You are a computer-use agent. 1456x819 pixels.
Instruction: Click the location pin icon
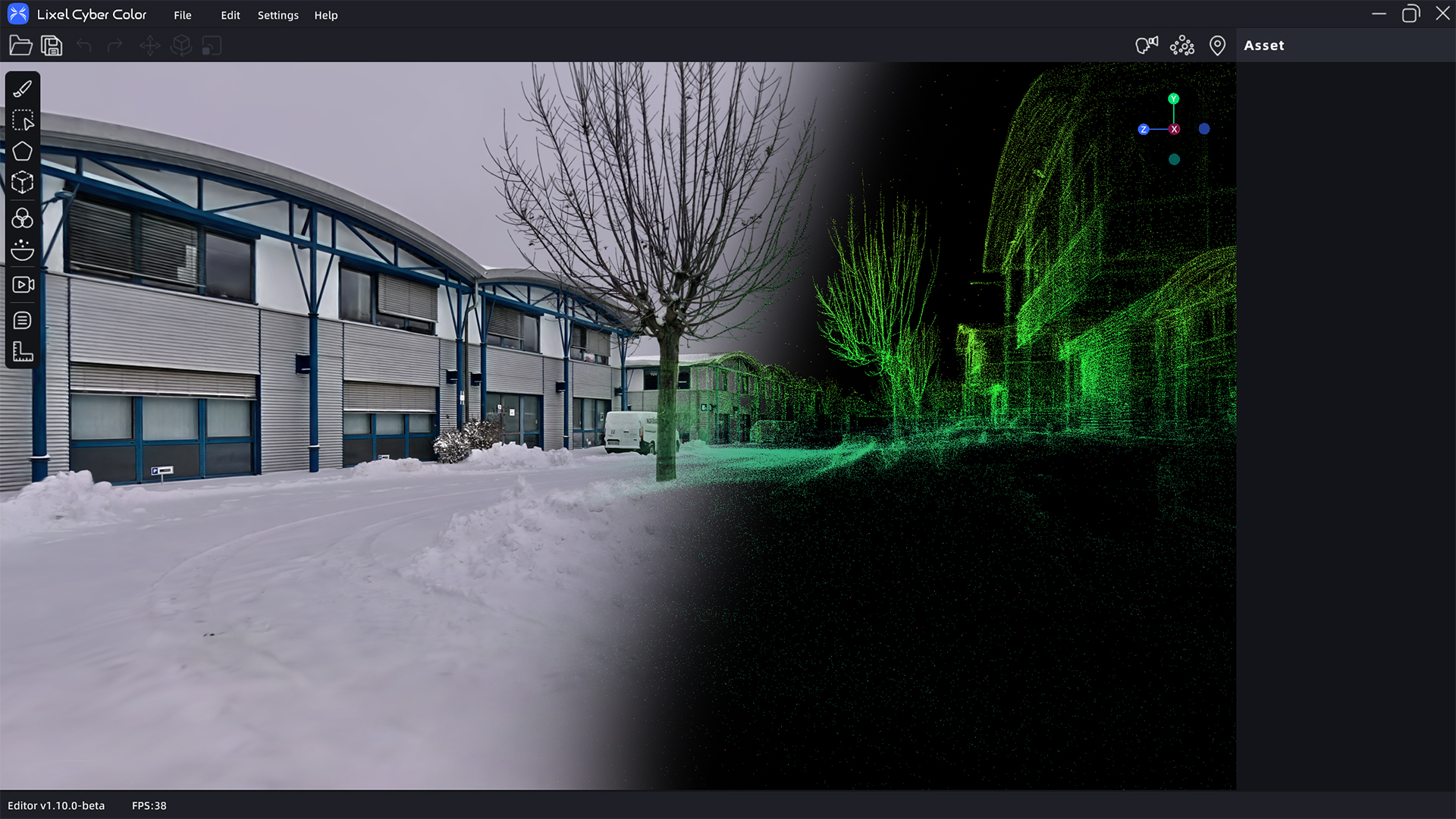pos(1217,45)
